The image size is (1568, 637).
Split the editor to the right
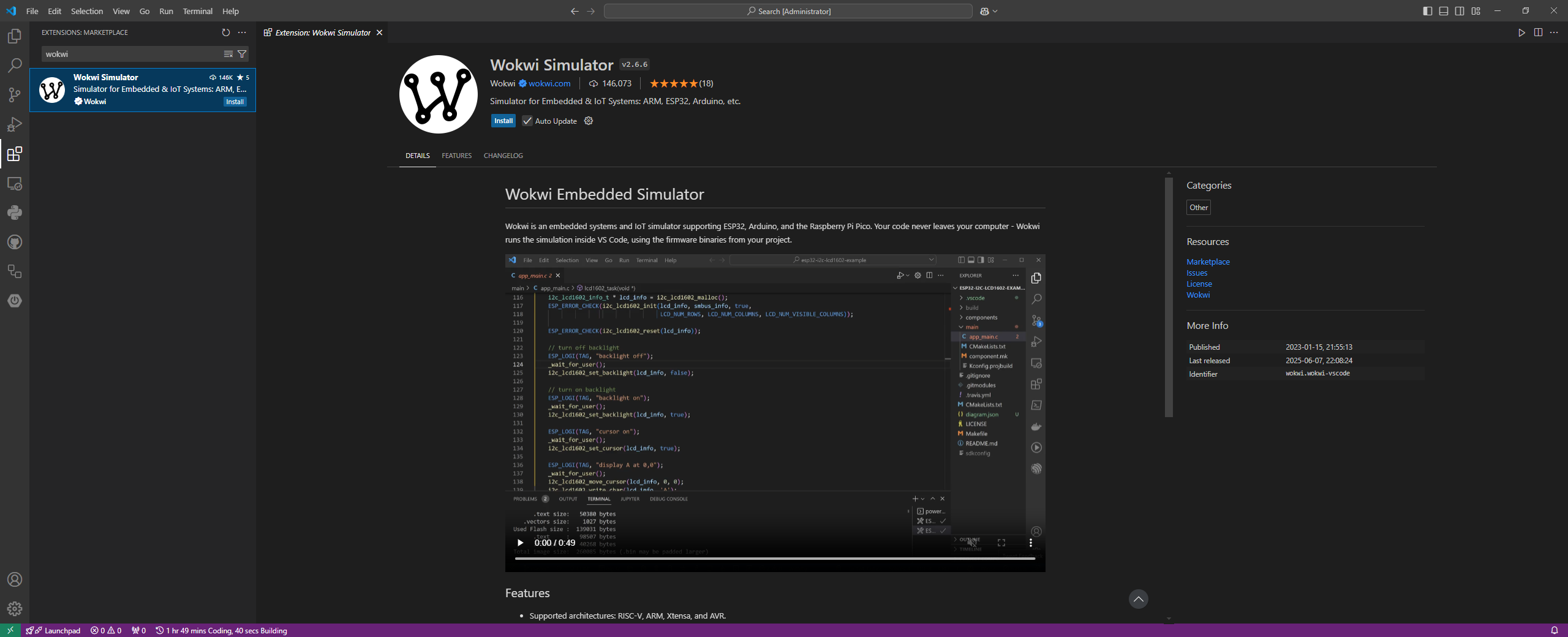tap(1538, 32)
